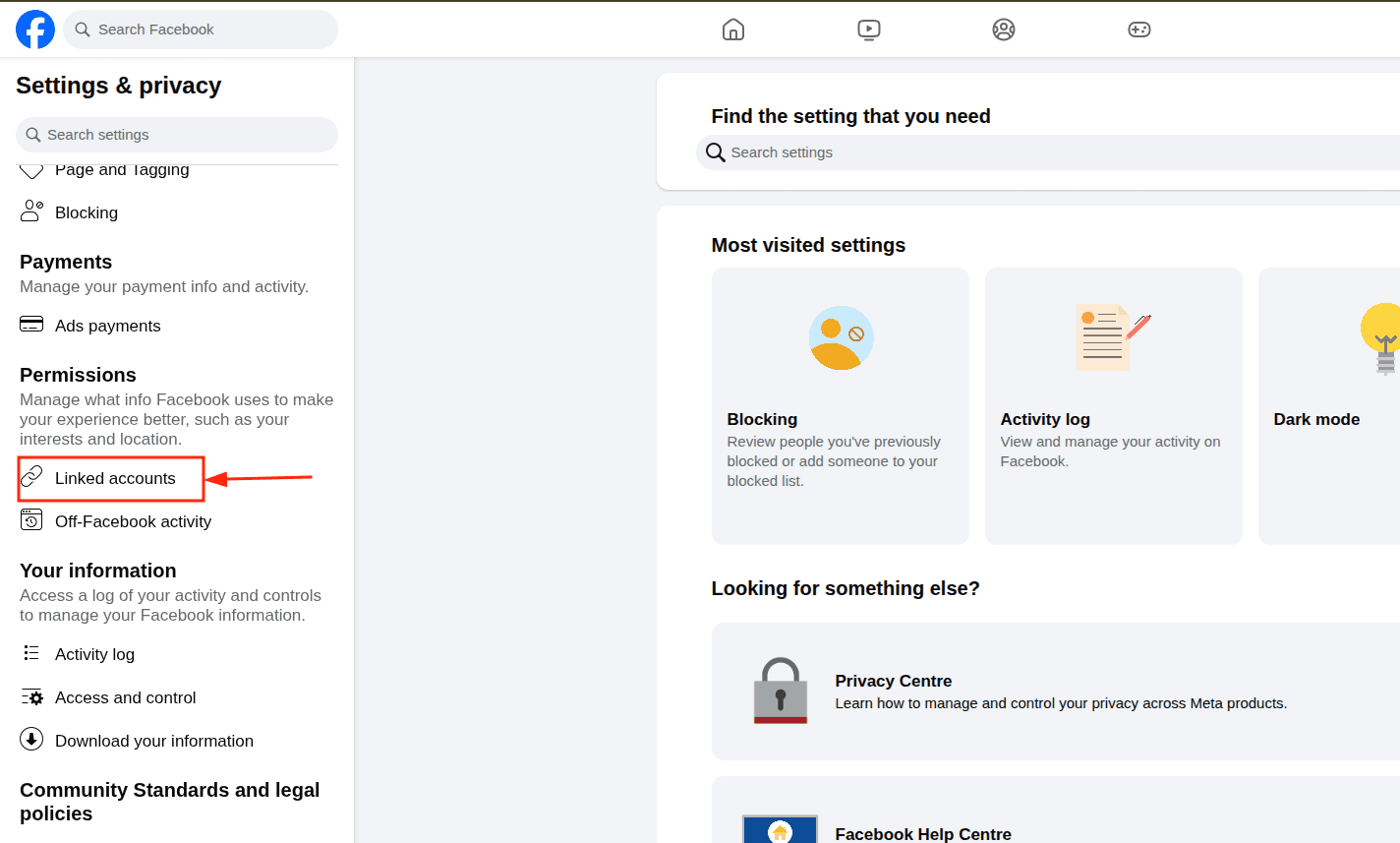Open the Gaming controller icon
The height and width of the screenshot is (843, 1400).
tap(1139, 30)
